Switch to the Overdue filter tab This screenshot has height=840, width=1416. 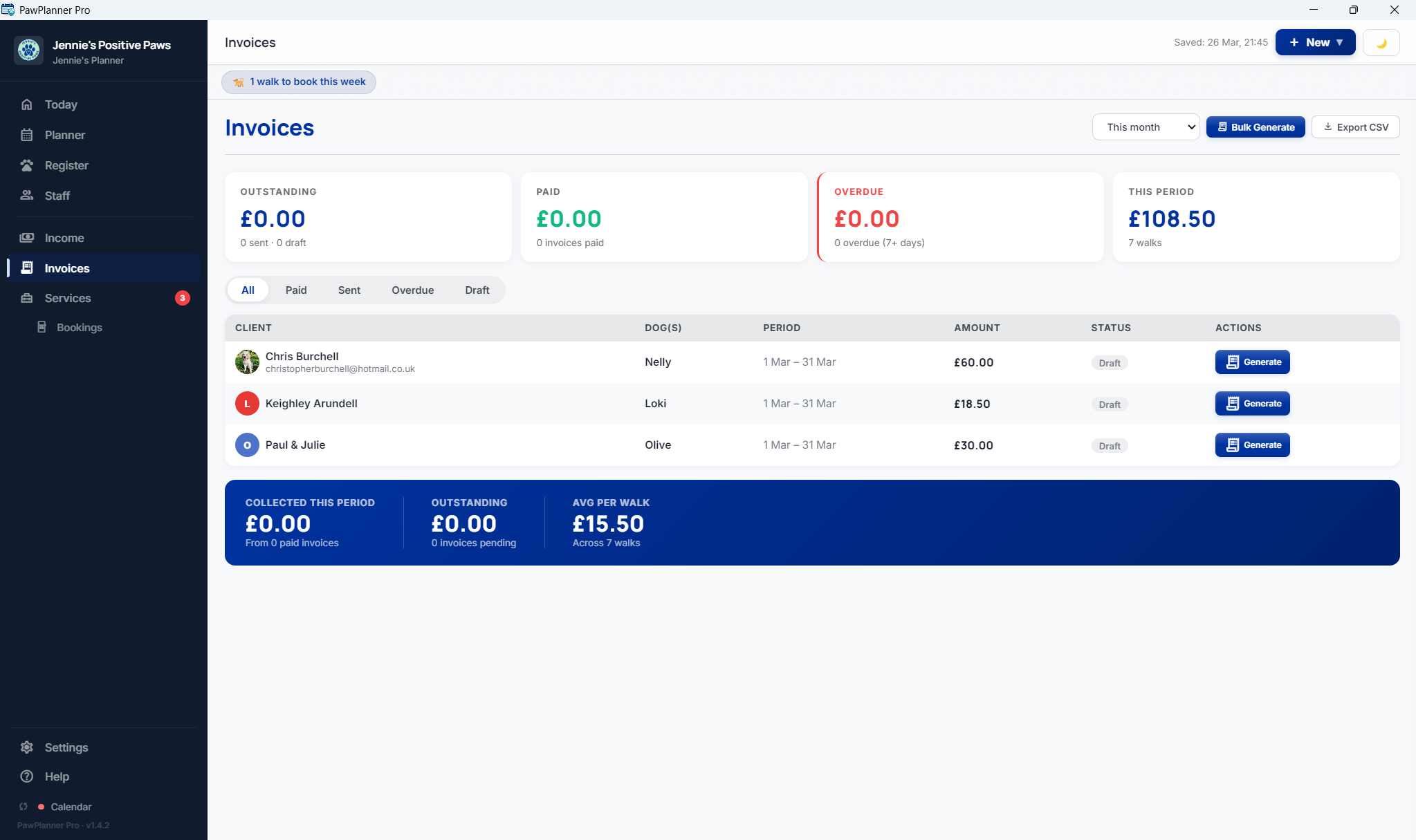click(412, 290)
